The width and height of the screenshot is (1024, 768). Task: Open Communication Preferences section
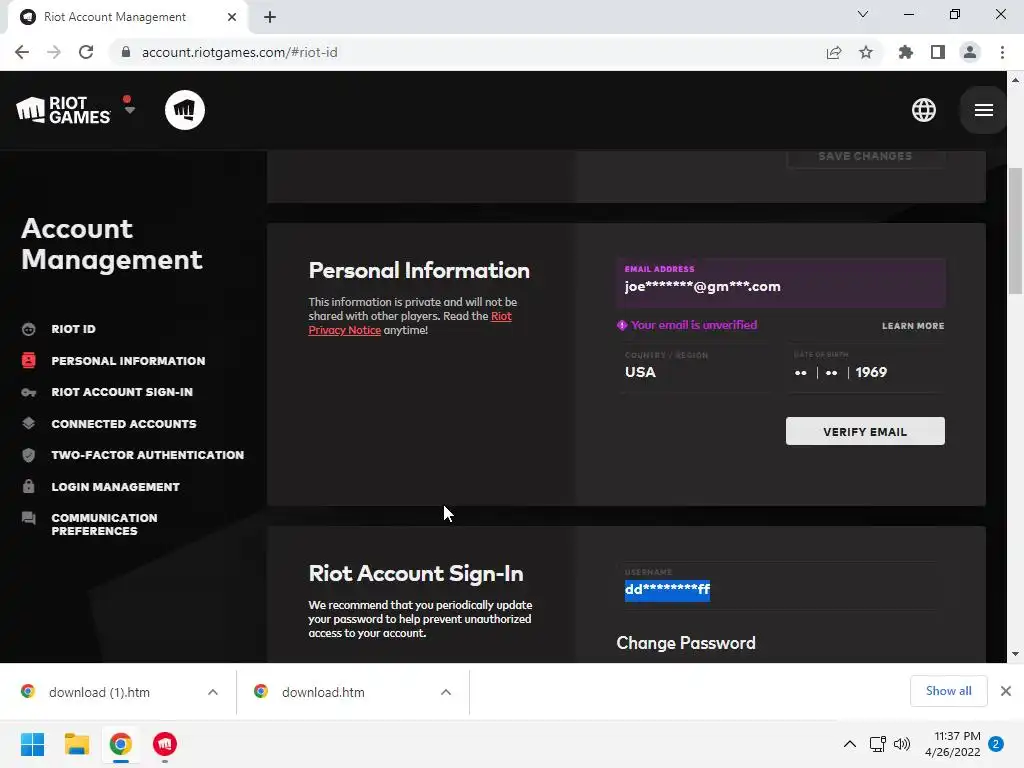click(104, 524)
